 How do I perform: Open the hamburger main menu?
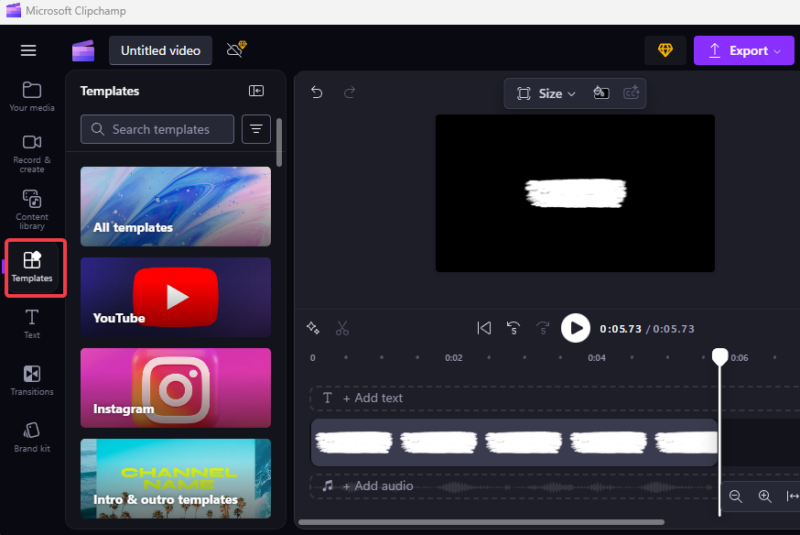point(28,50)
